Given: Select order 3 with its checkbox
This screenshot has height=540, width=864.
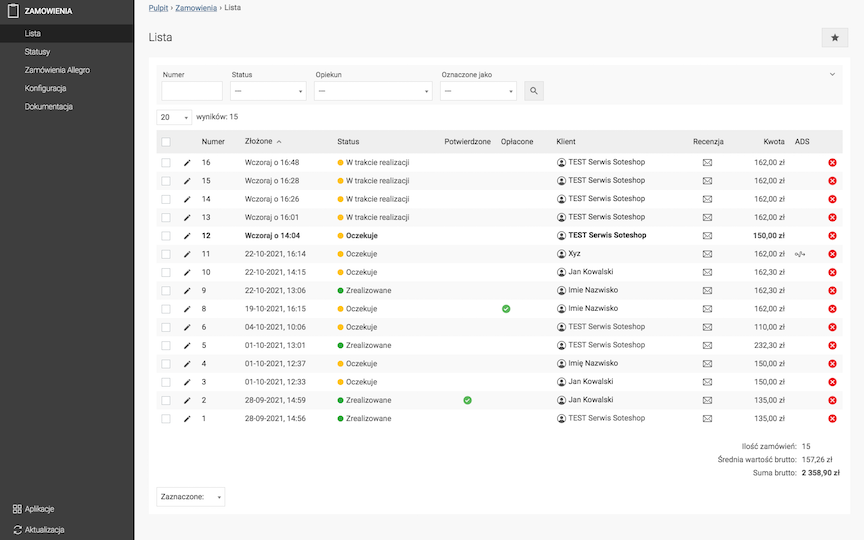Looking at the screenshot, I should tap(166, 382).
